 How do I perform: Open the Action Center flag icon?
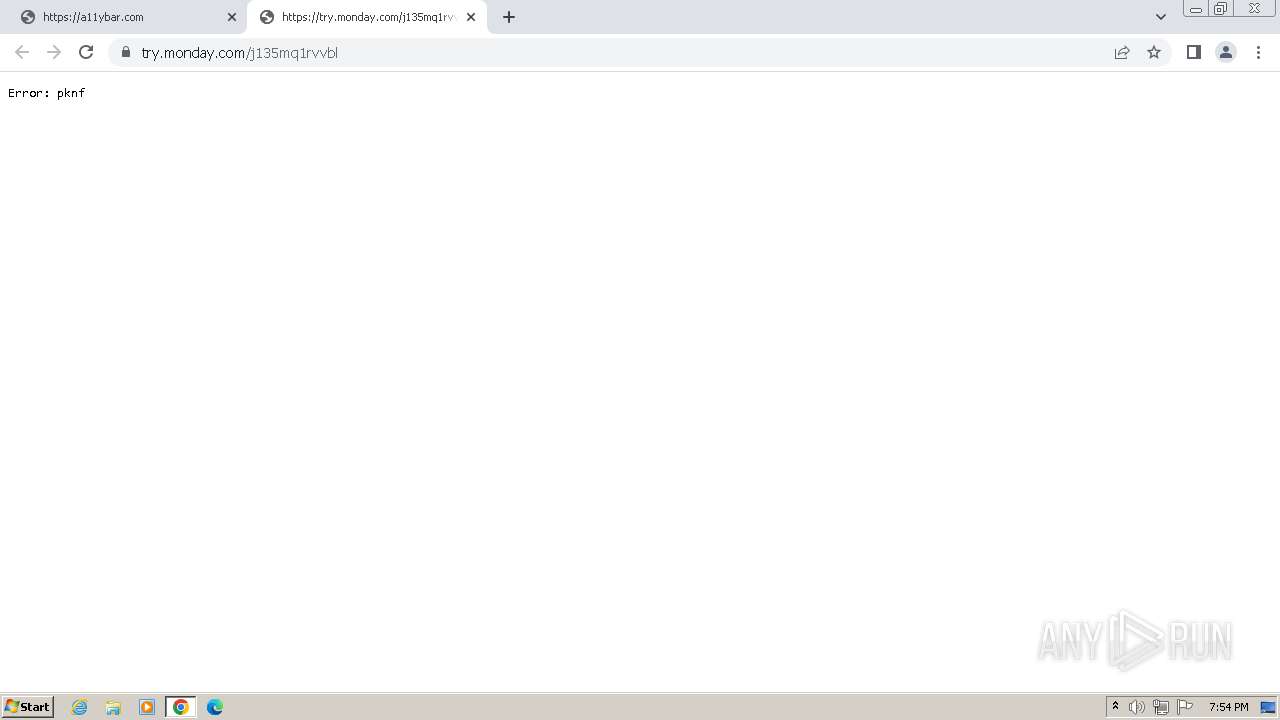[x=1185, y=707]
